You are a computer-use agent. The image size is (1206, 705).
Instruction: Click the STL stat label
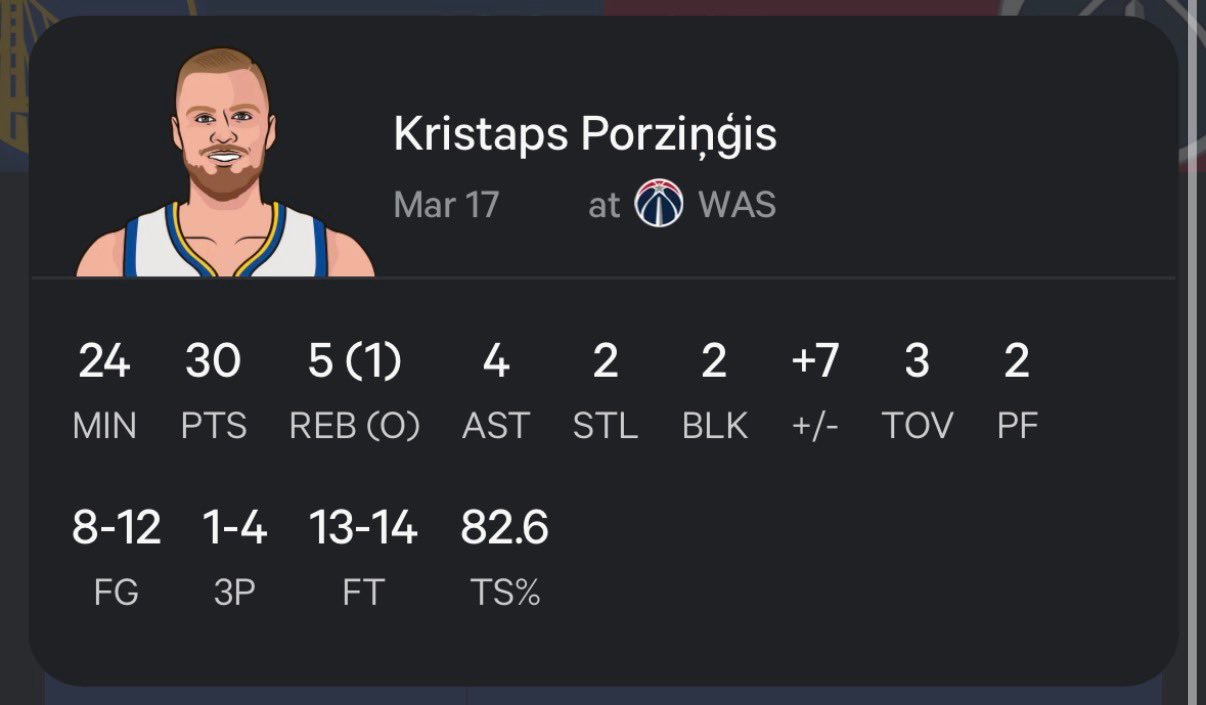(x=605, y=426)
